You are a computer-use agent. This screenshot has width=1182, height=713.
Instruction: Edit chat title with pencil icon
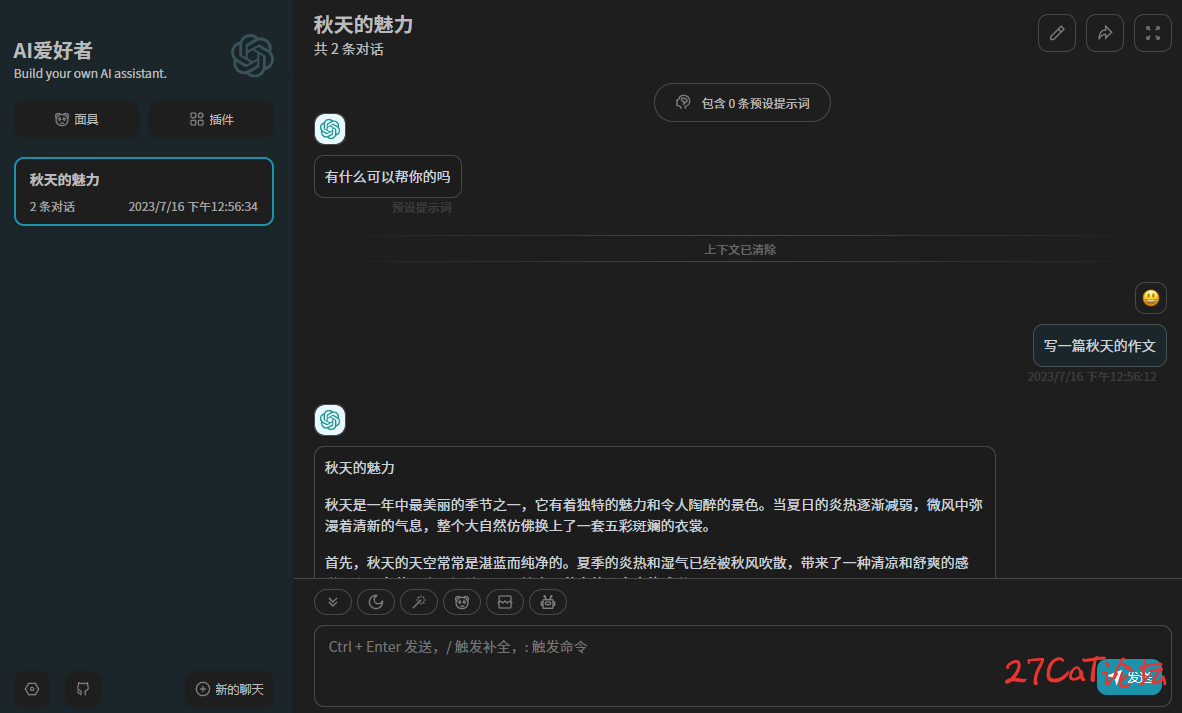point(1057,33)
